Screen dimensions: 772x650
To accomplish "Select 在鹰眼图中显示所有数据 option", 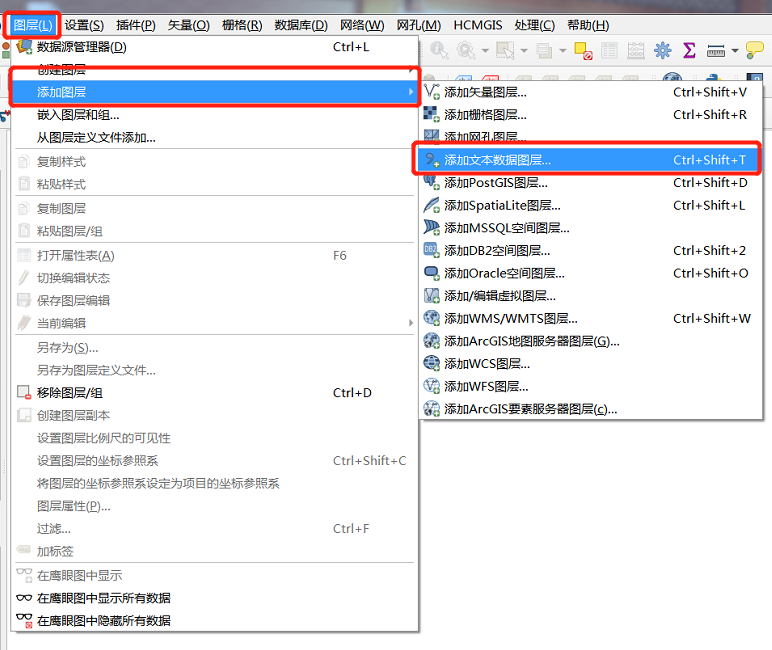I will click(x=103, y=598).
